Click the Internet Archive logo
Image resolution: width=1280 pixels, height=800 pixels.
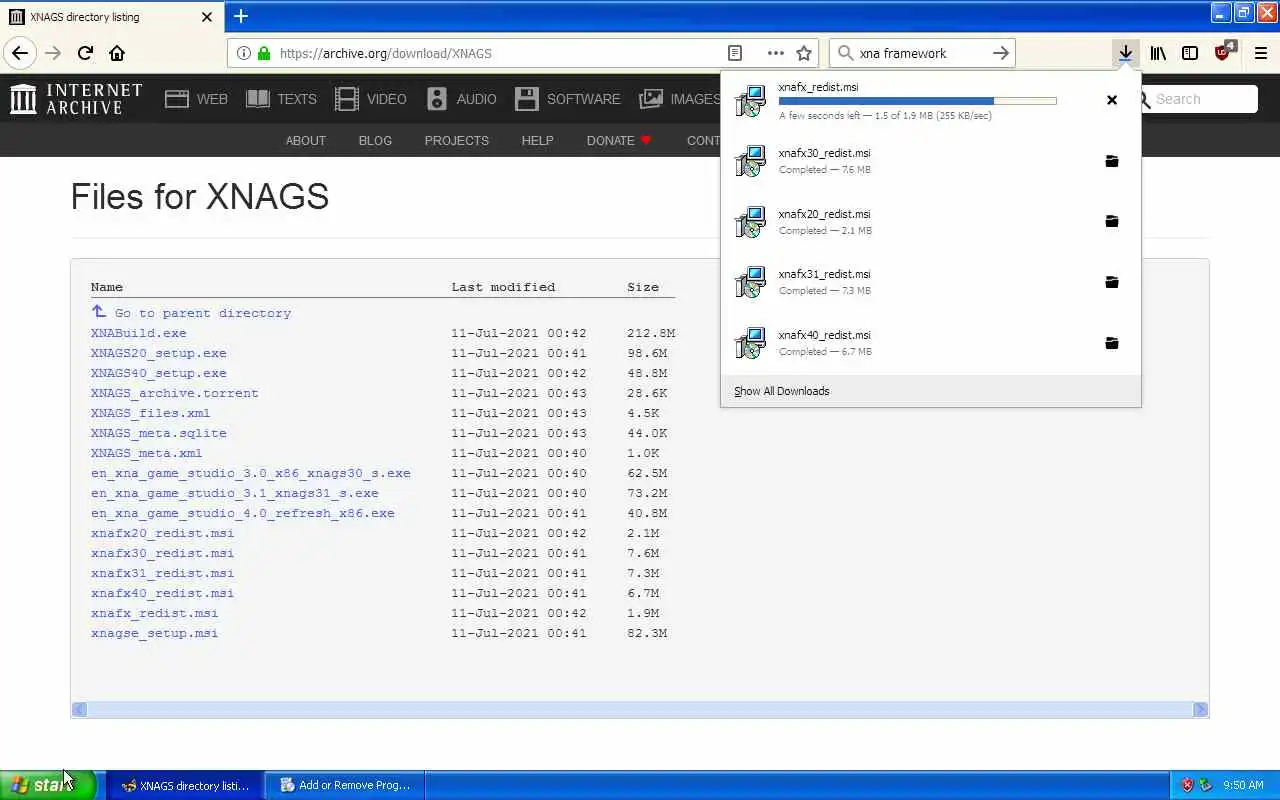coord(76,99)
